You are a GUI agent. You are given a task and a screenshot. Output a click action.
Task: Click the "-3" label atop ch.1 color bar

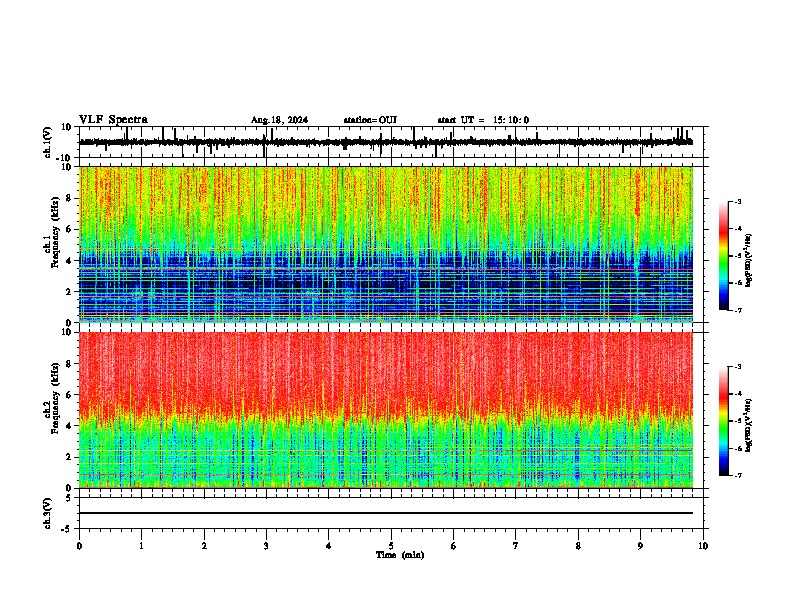tap(737, 201)
